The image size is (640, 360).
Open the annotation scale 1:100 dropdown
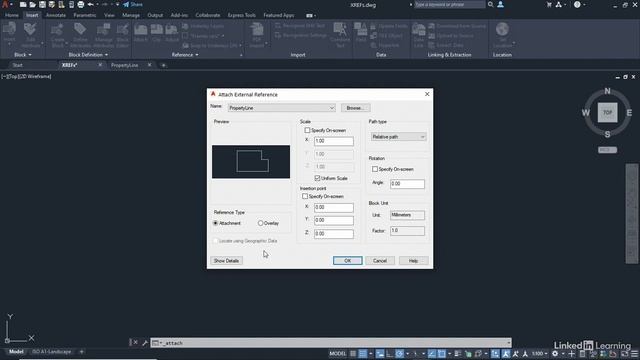540,354
